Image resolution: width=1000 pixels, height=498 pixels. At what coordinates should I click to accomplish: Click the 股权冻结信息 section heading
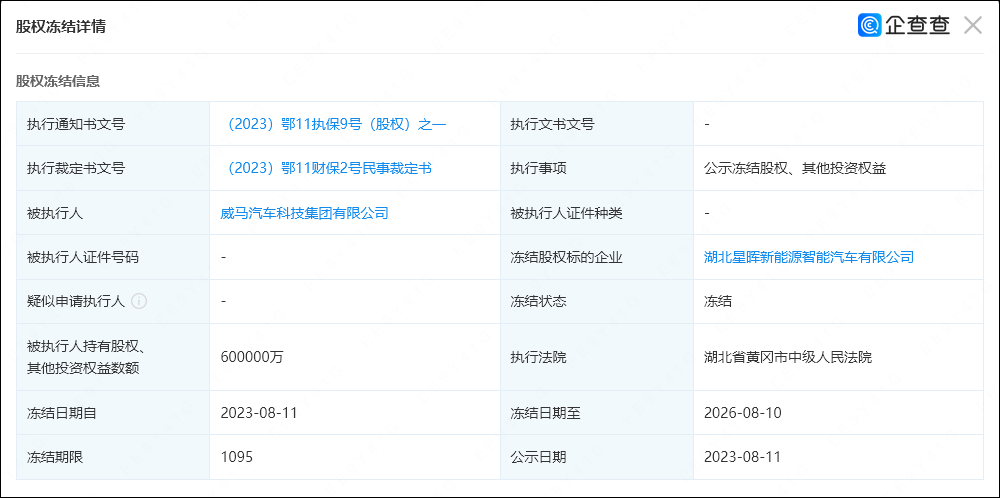pos(57,82)
